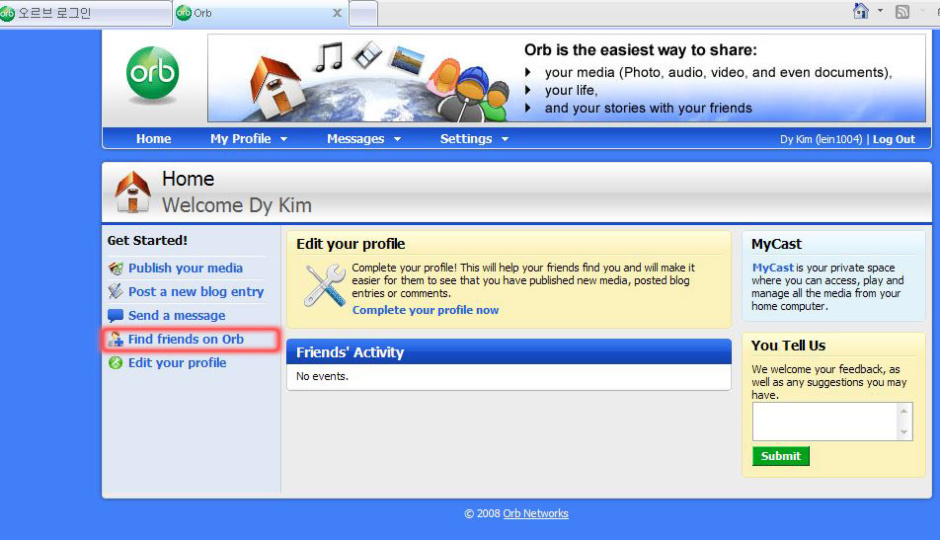Click the Dy Kim (lein1004) username text
Screen dimensions: 940x540
(x=821, y=139)
